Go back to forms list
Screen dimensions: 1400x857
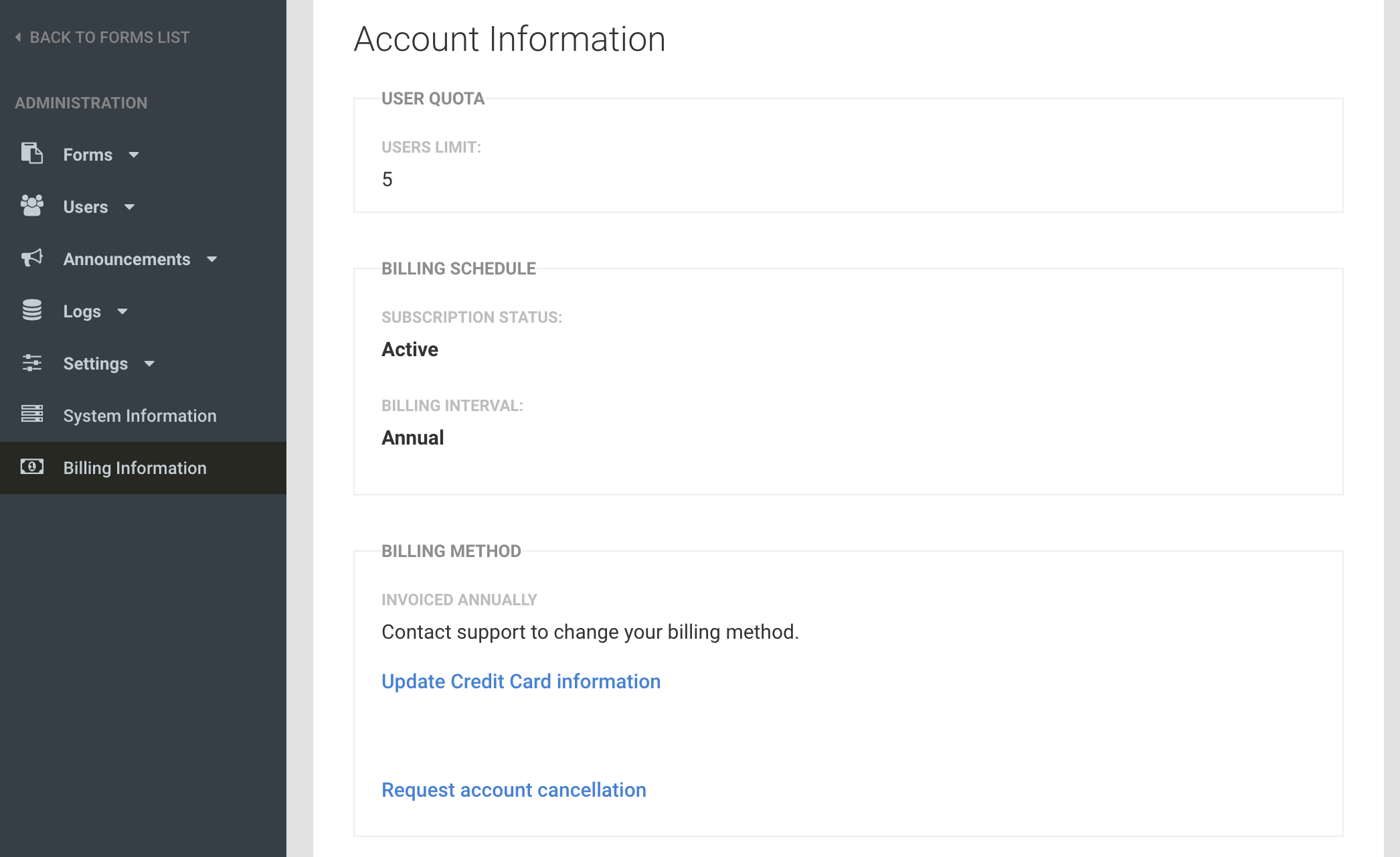tap(110, 37)
